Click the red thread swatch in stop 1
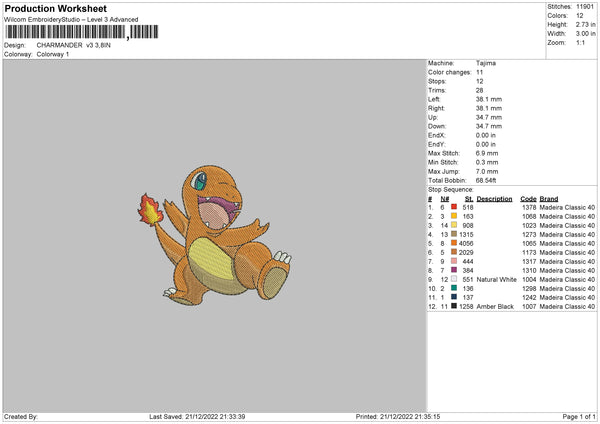The height and width of the screenshot is (424, 600). click(455, 206)
